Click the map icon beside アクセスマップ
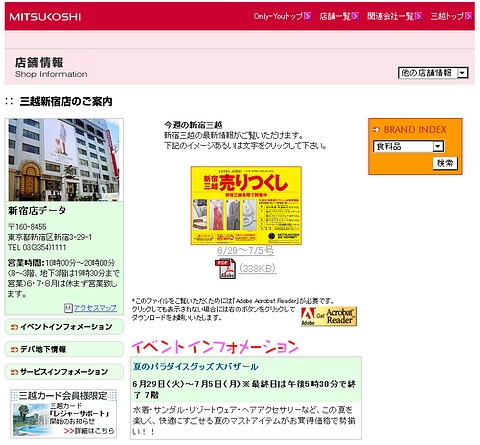Viewport: 480px width, 445px height. point(68,308)
